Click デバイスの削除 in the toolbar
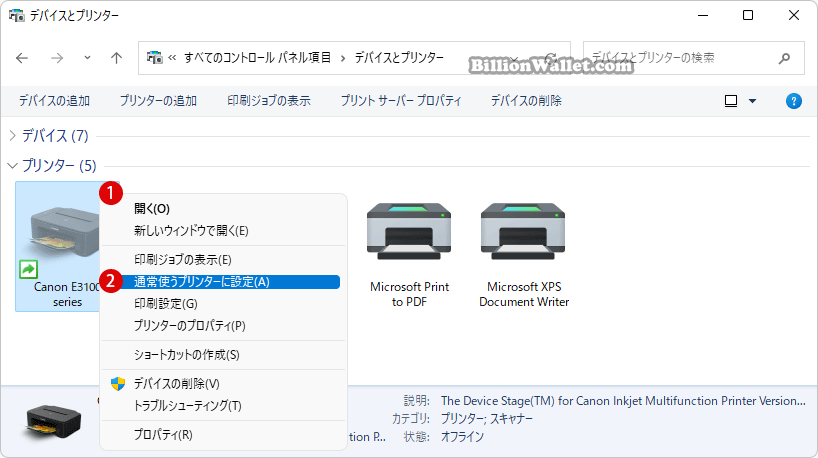The image size is (818, 458). (526, 101)
